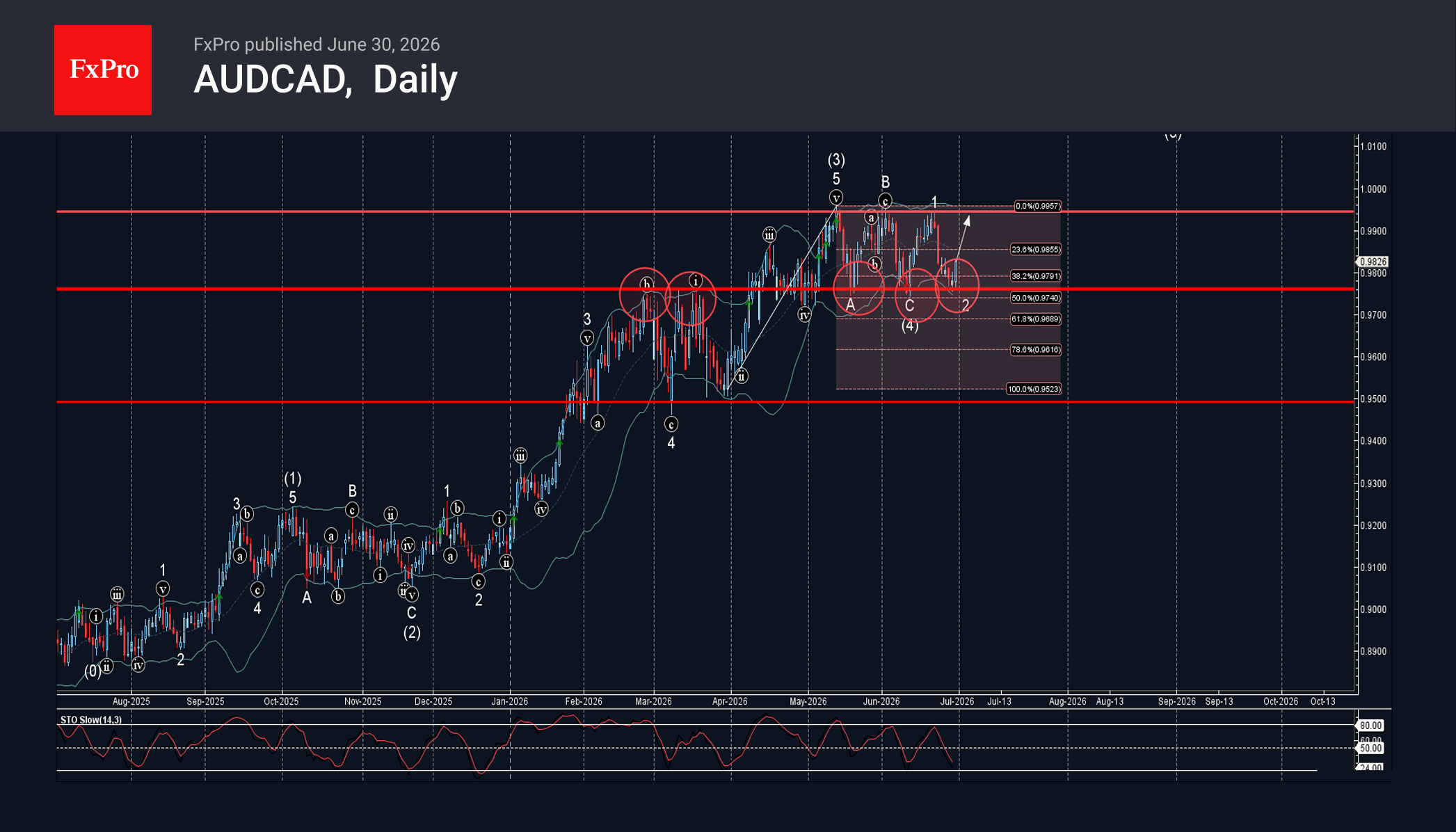Viewport: 1456px width, 832px height.
Task: Click the Nov-2025 date axis label
Action: (x=362, y=701)
